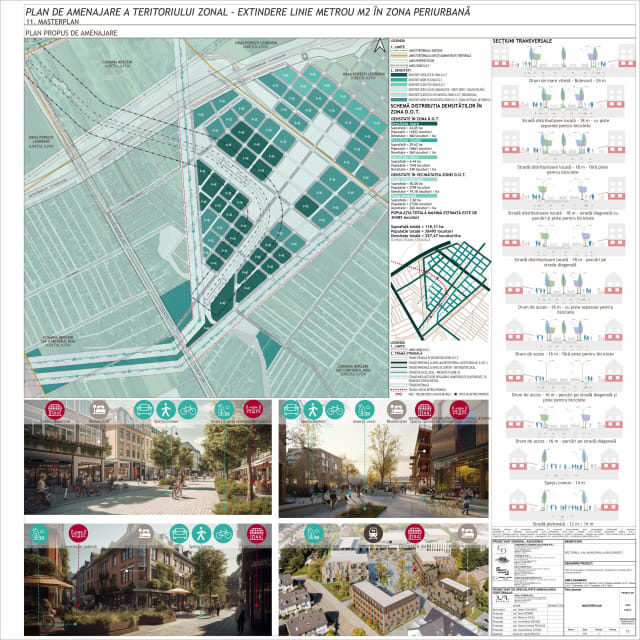Click the red shop icon in the top-right plaza render
The image size is (640, 640).
click(424, 410)
